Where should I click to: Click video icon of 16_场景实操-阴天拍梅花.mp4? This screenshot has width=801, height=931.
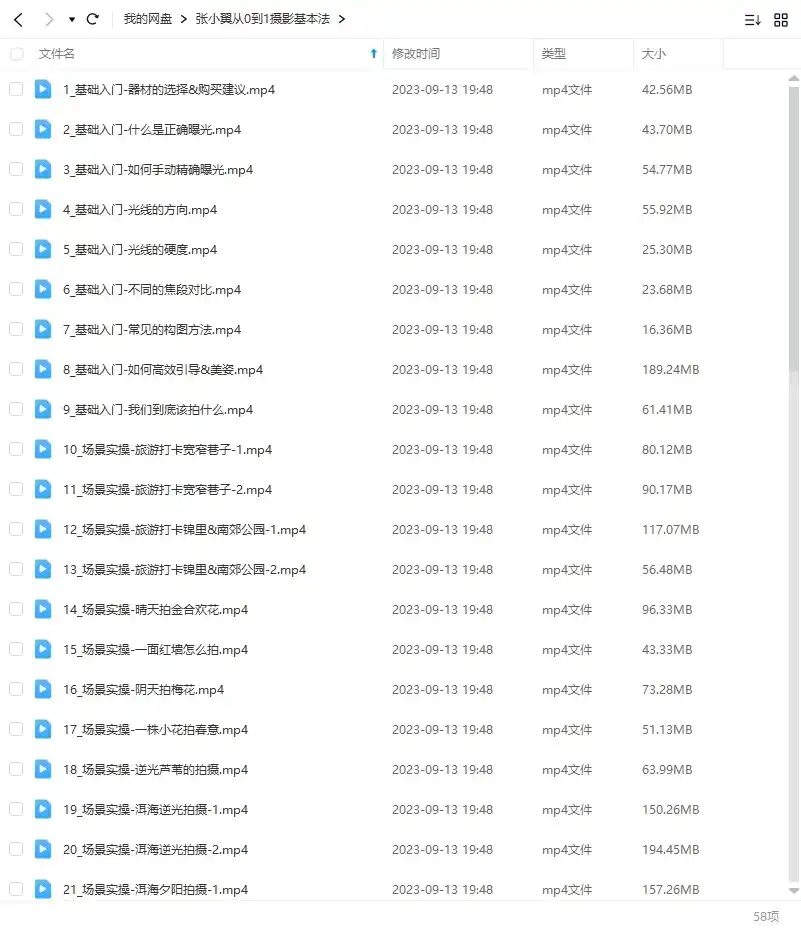43,689
